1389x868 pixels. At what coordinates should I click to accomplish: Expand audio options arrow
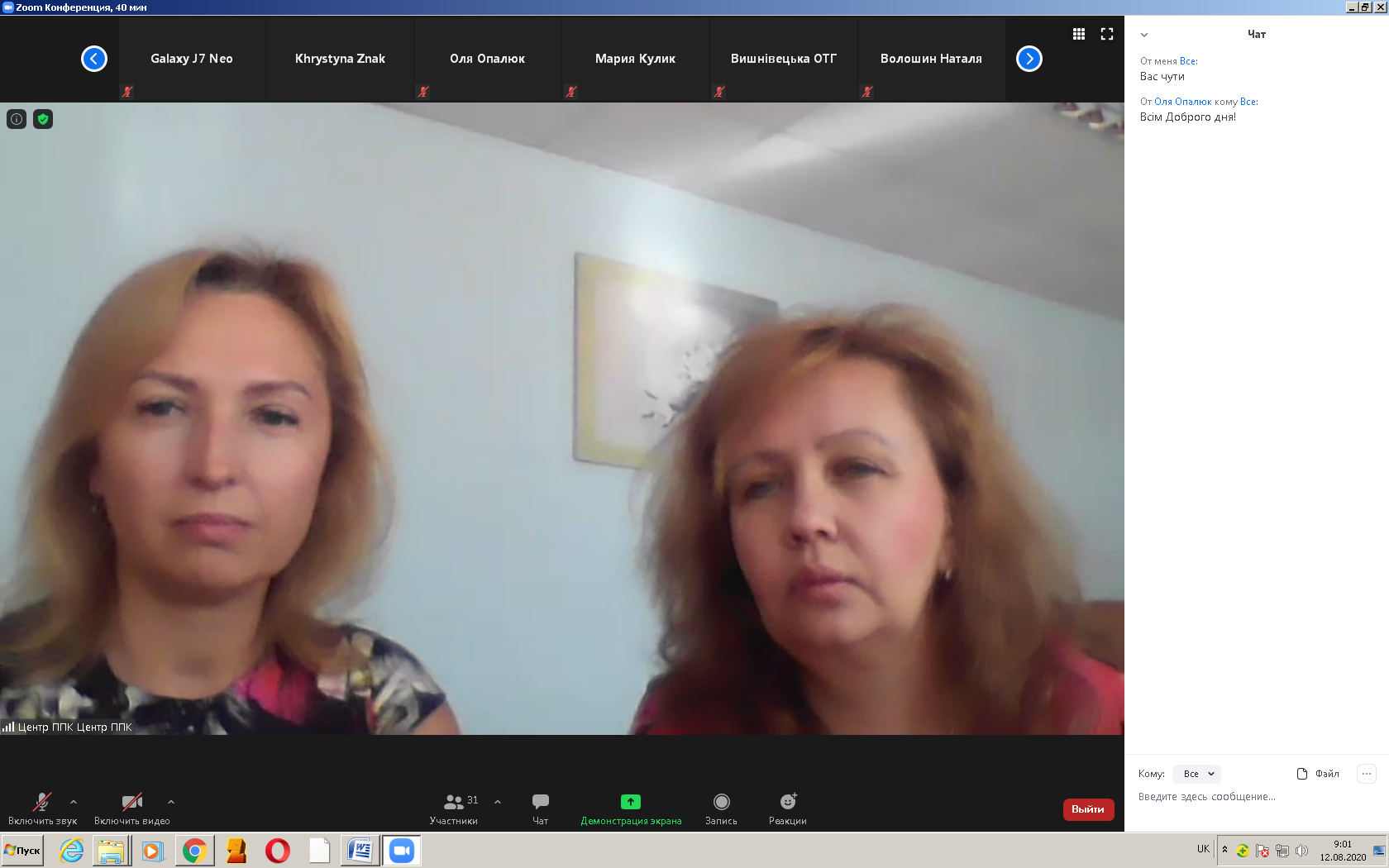point(74,802)
